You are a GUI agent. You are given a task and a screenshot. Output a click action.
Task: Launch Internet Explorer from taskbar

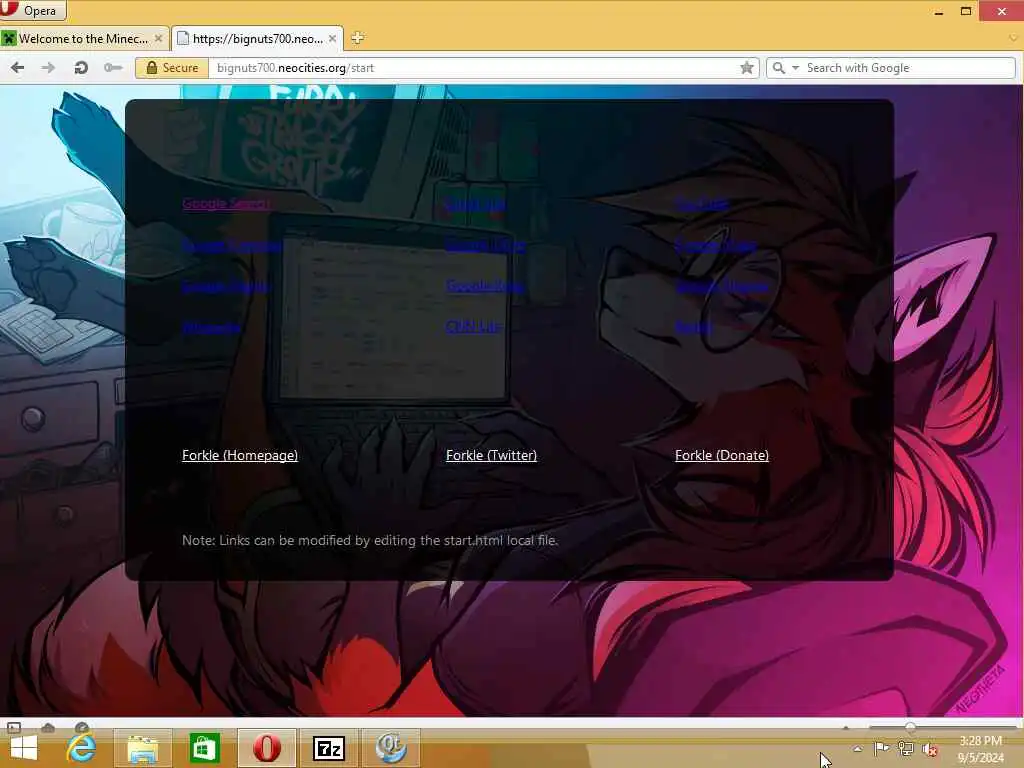82,748
